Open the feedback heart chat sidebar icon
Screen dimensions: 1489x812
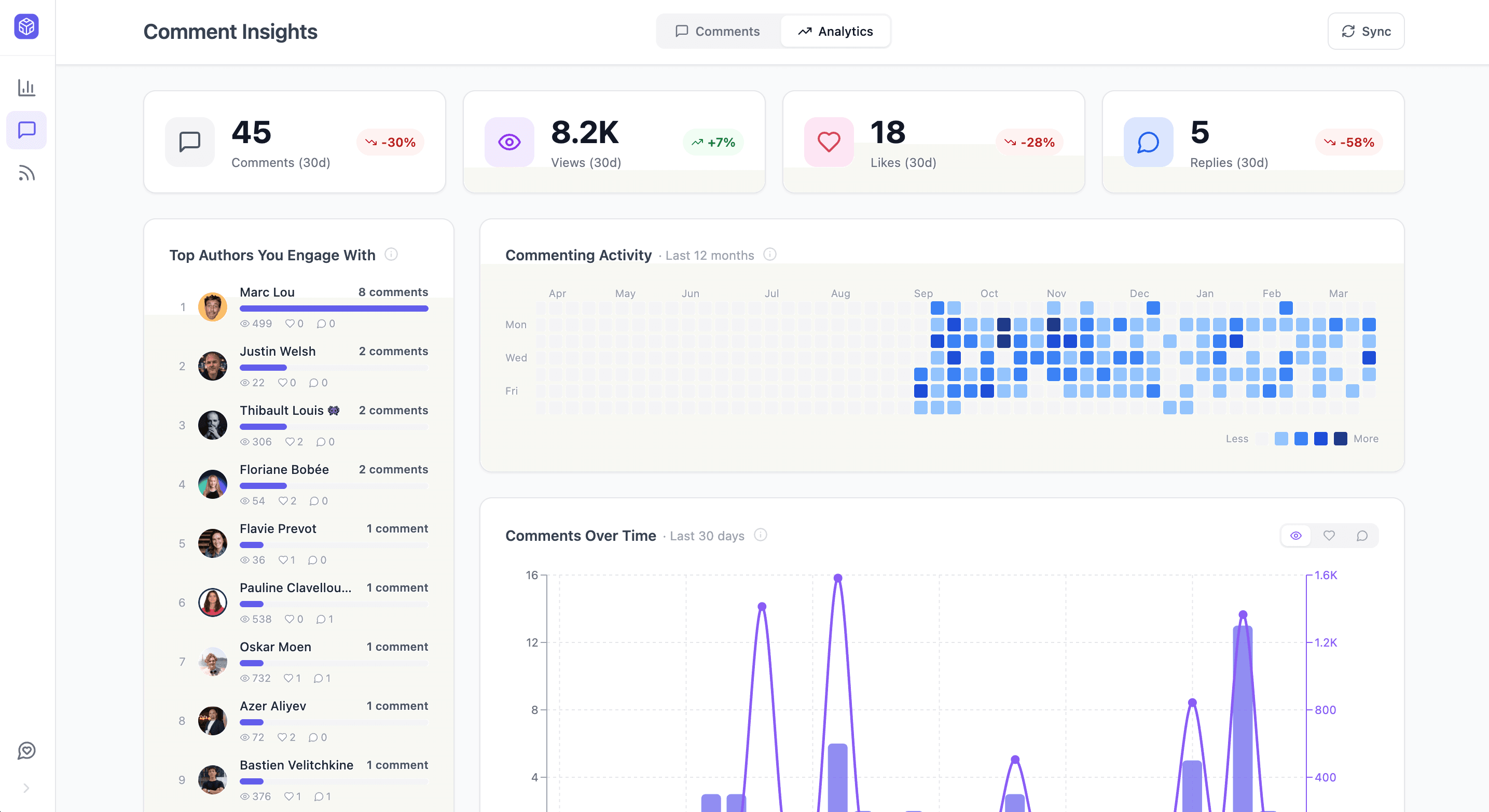26,750
